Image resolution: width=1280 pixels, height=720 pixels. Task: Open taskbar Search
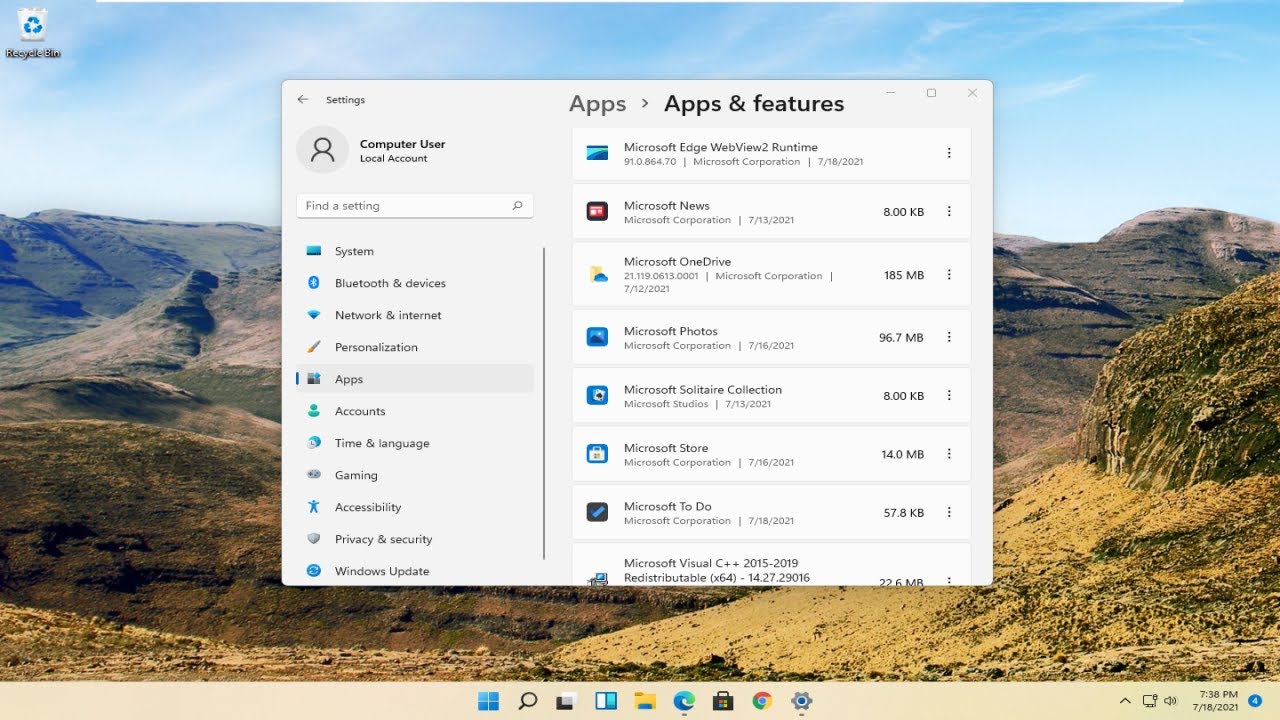click(528, 701)
